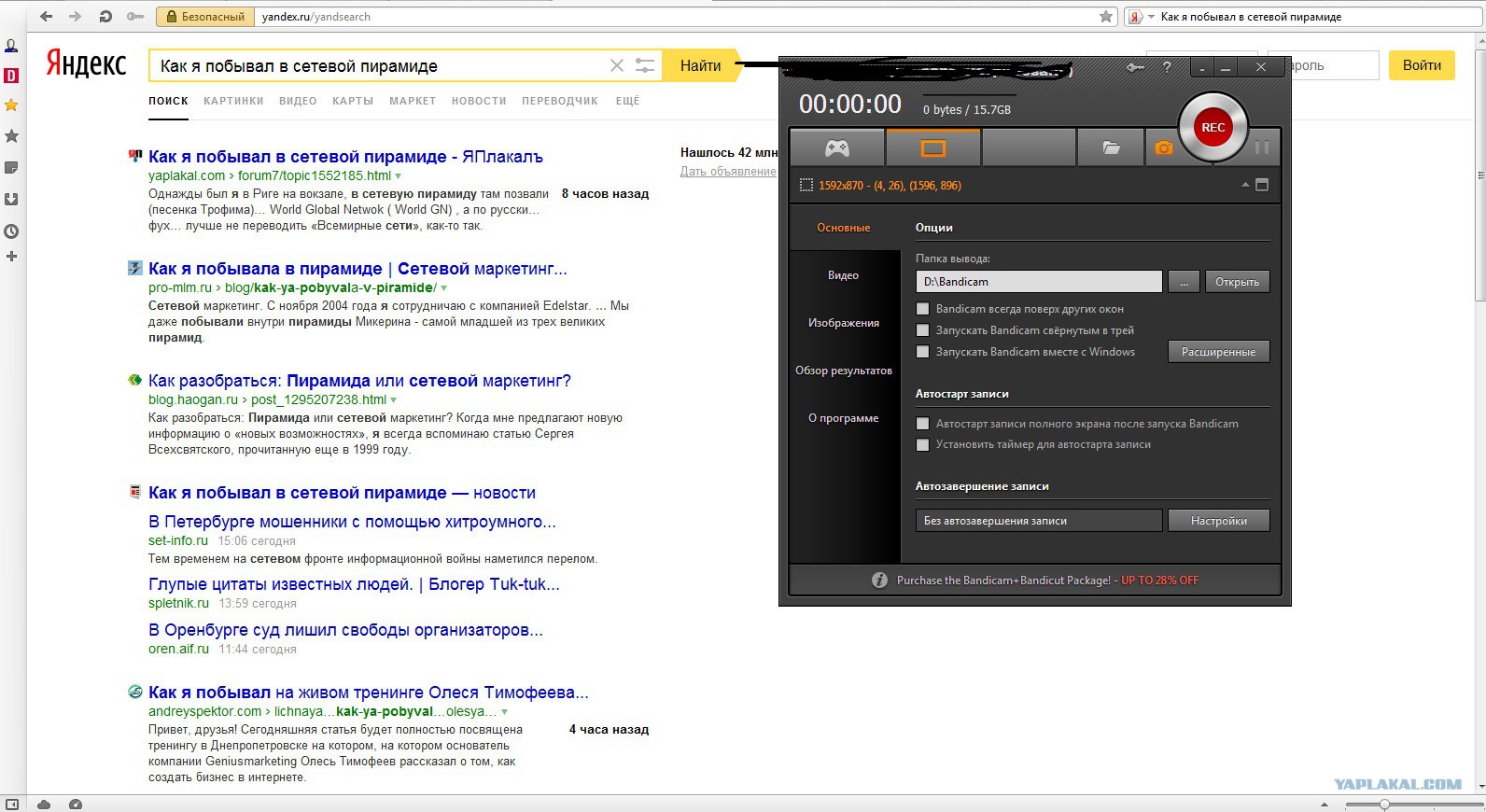Viewport: 1486px width, 812px height.
Task: Select Bandicam game recording mode gamepad icon
Action: point(837,147)
